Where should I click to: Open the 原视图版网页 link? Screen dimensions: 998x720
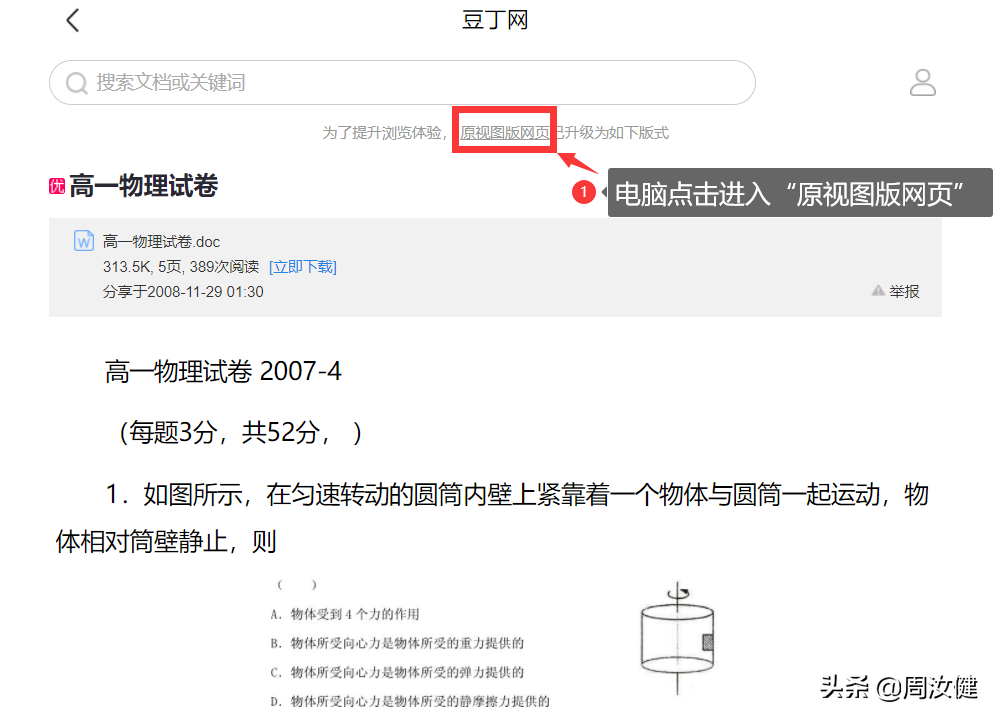point(505,132)
